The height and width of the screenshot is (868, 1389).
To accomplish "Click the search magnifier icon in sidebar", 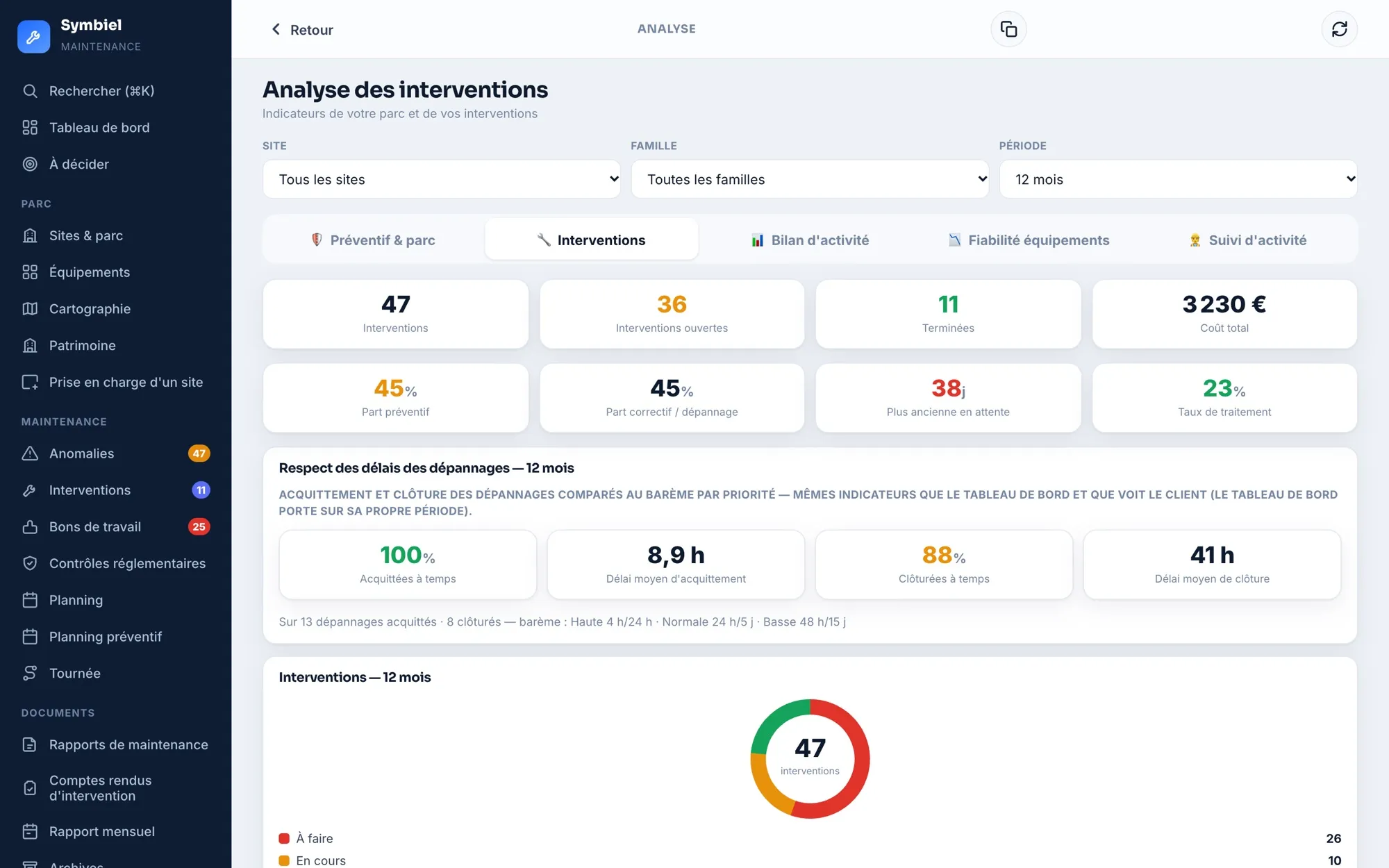I will (x=30, y=91).
